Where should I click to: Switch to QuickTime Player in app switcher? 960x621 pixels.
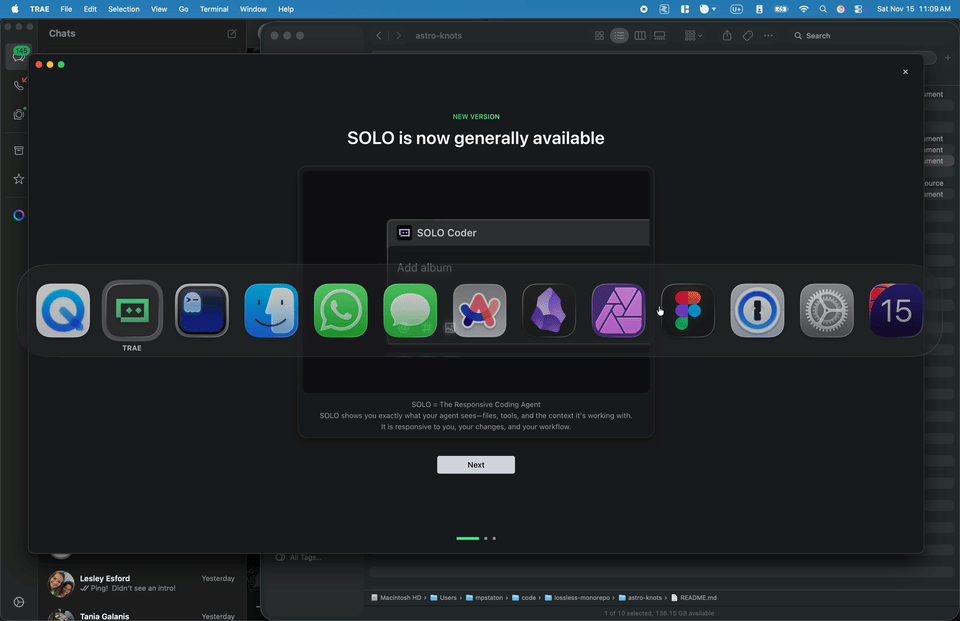tap(63, 310)
